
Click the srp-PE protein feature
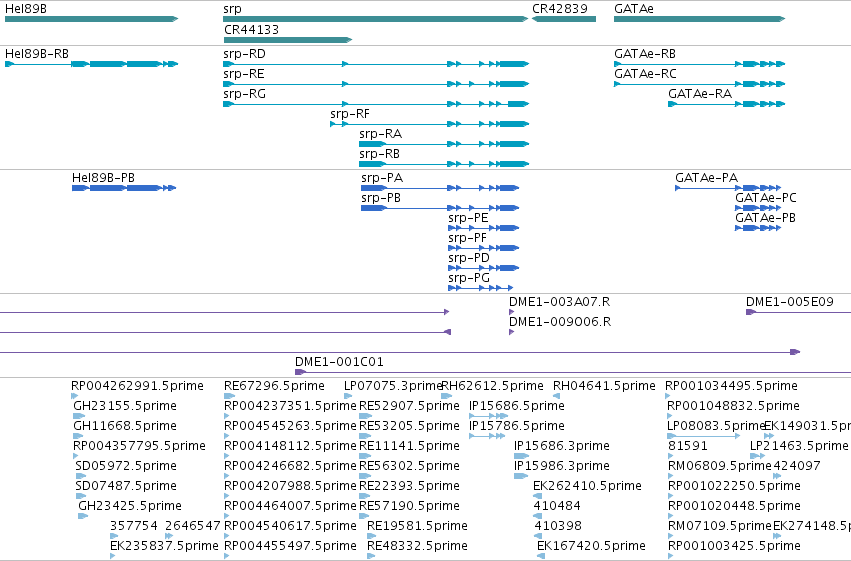484,228
